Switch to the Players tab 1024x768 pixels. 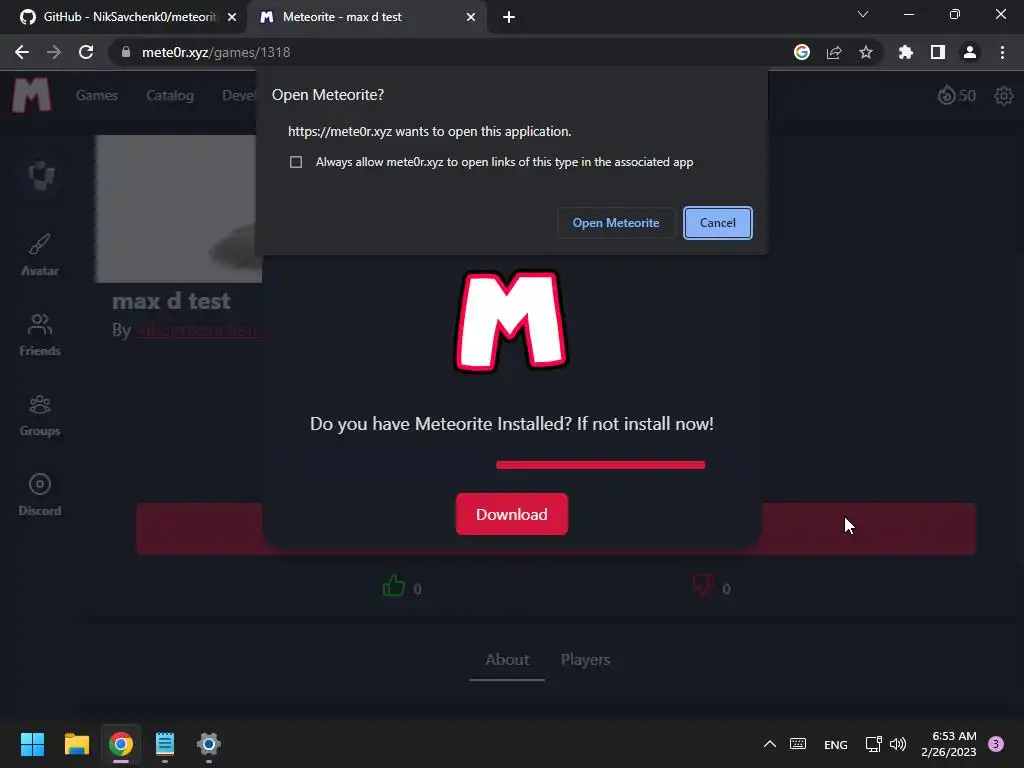(585, 660)
